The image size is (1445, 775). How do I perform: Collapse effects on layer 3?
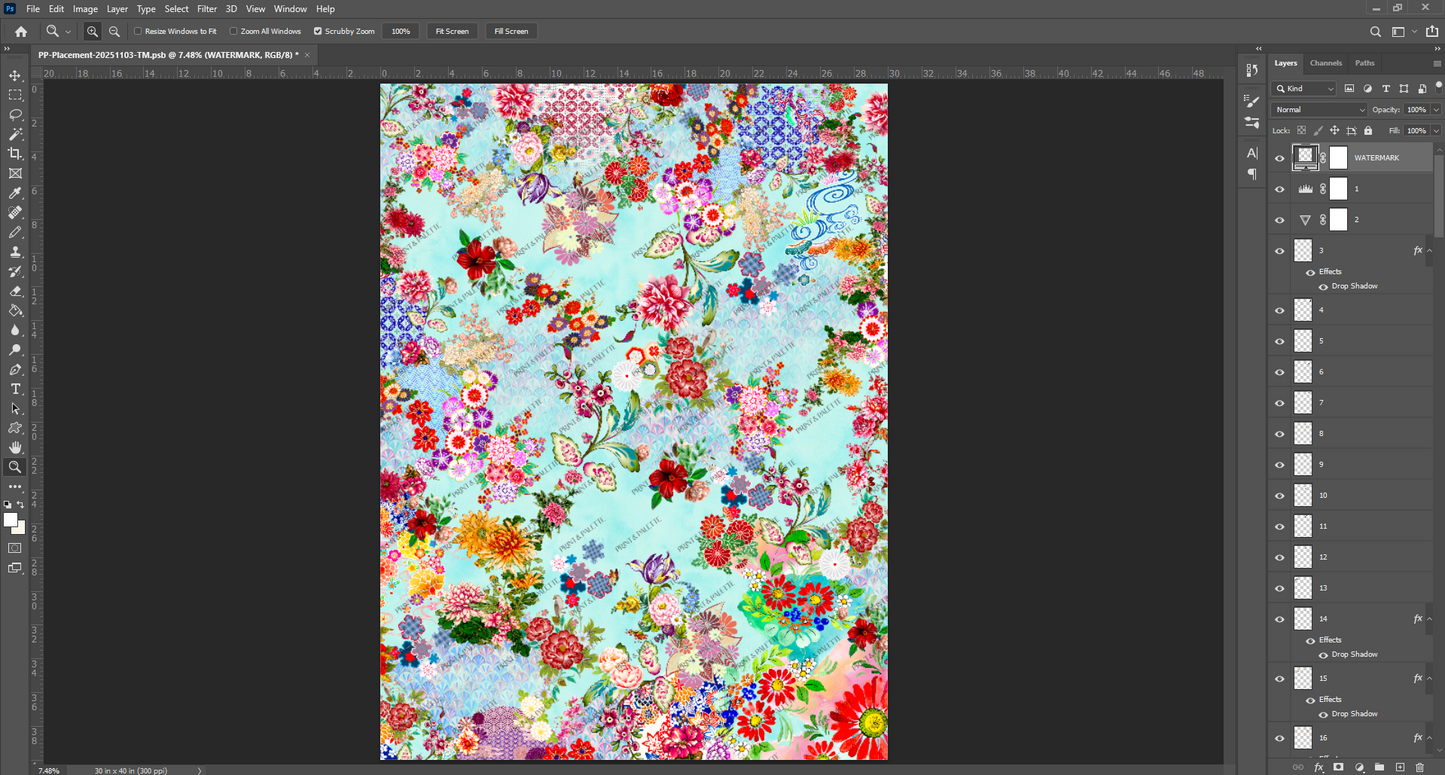click(1428, 251)
